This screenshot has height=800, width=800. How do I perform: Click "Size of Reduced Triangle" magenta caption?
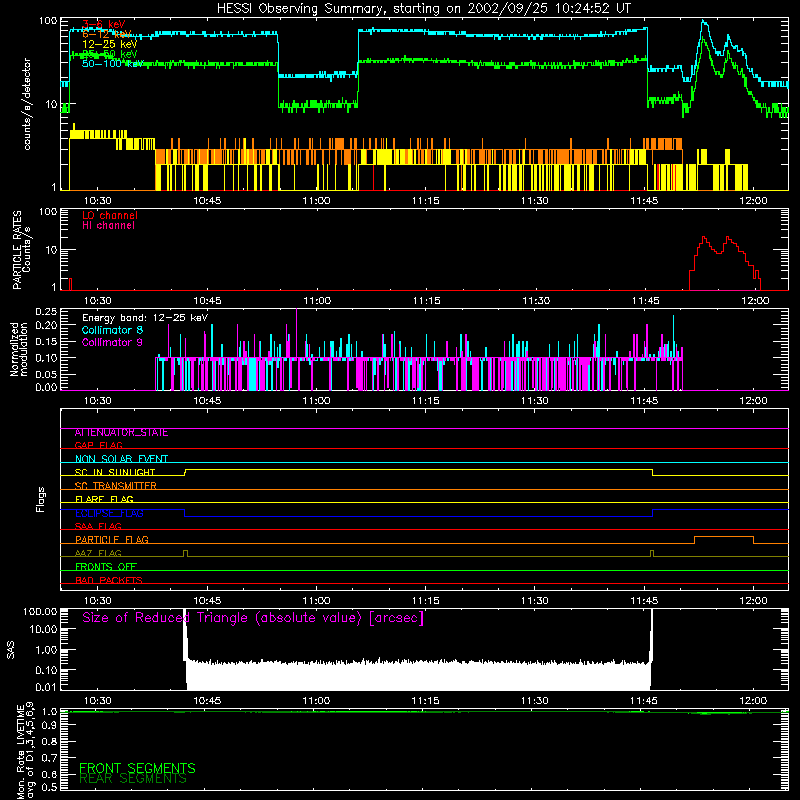tap(253, 618)
